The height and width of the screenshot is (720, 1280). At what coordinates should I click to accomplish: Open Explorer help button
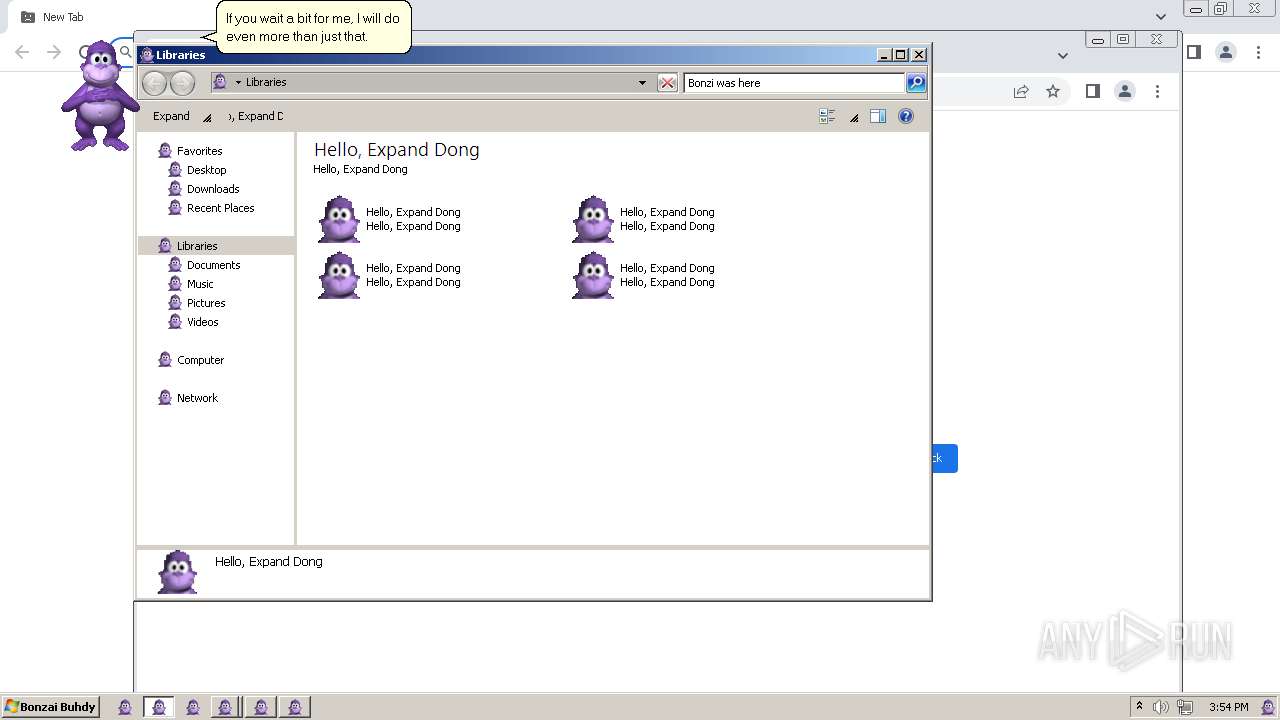(906, 116)
